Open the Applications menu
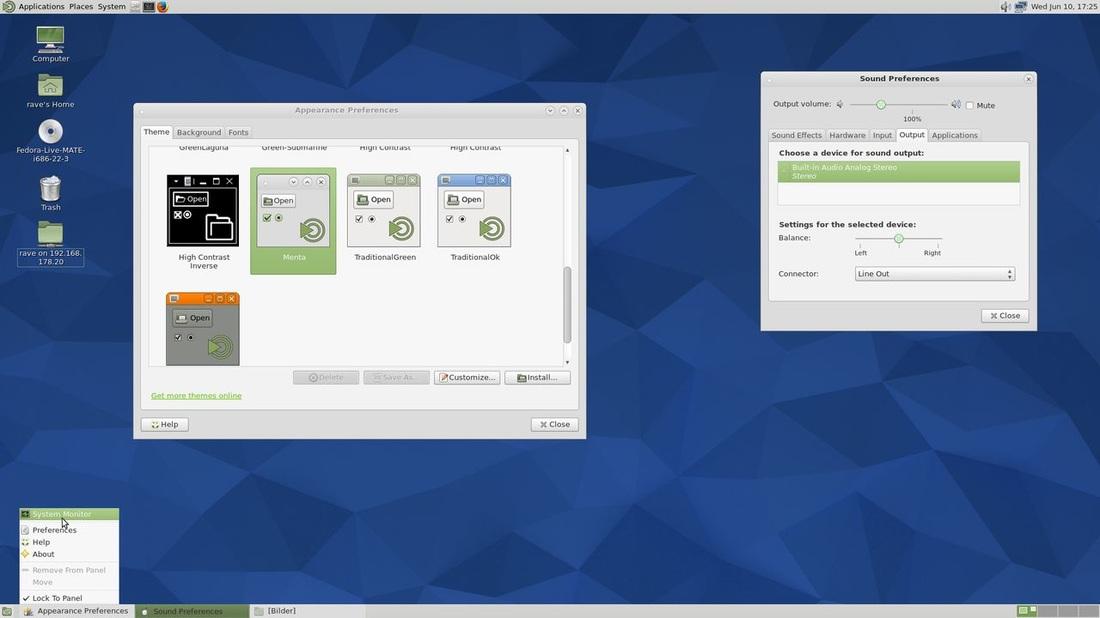This screenshot has width=1100, height=618. point(40,6)
